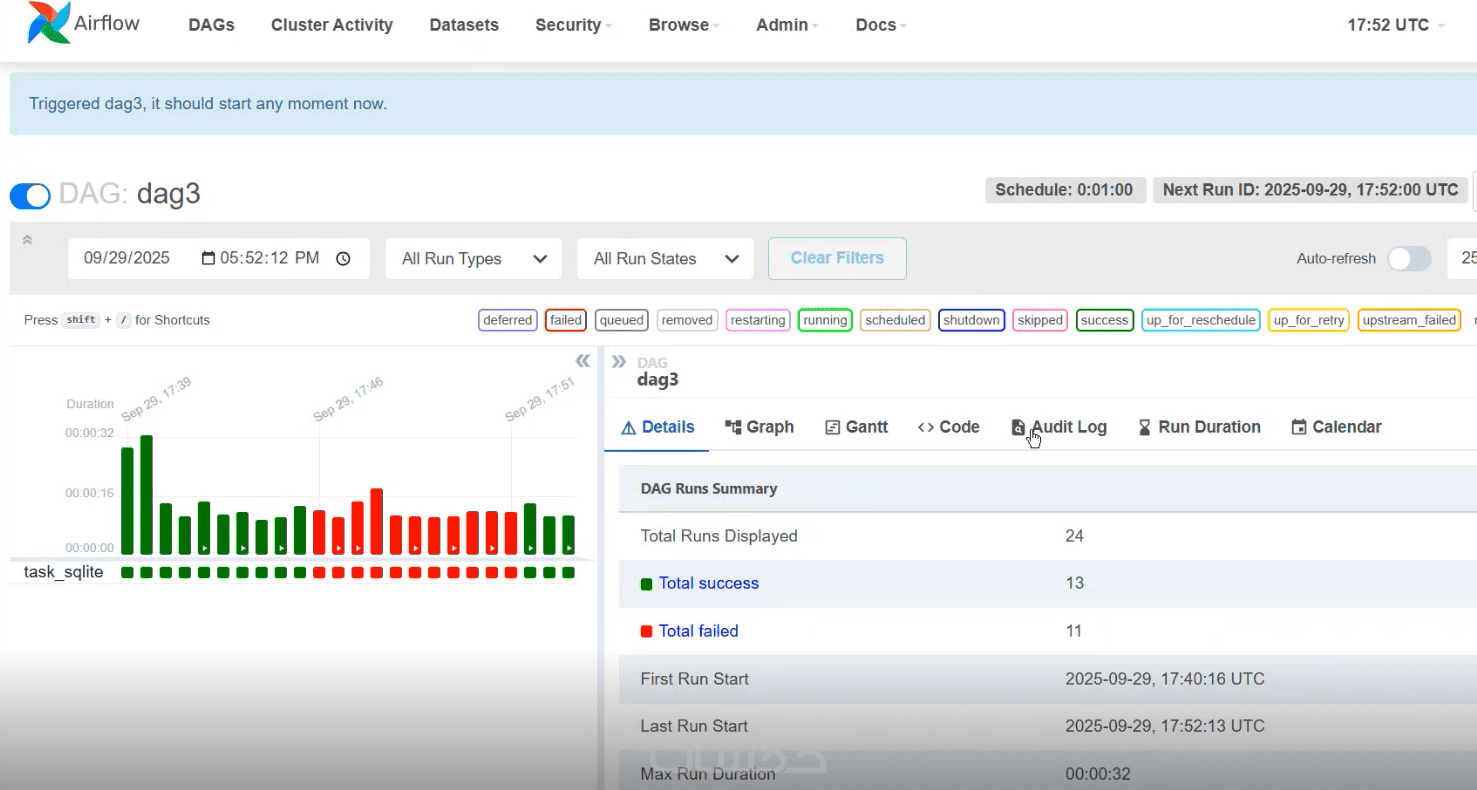Open the Security menu
Image resolution: width=1477 pixels, height=790 pixels.
[573, 25]
